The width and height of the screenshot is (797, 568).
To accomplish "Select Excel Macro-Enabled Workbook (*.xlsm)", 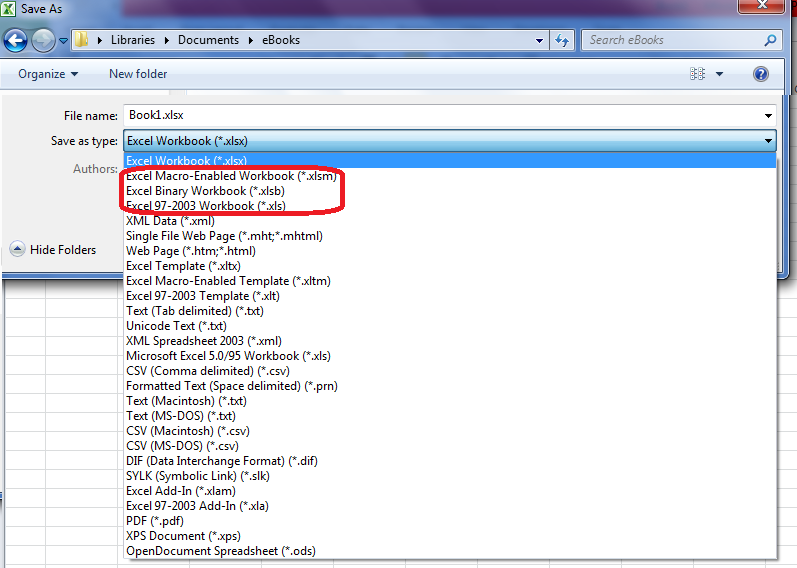I will pos(450,176).
